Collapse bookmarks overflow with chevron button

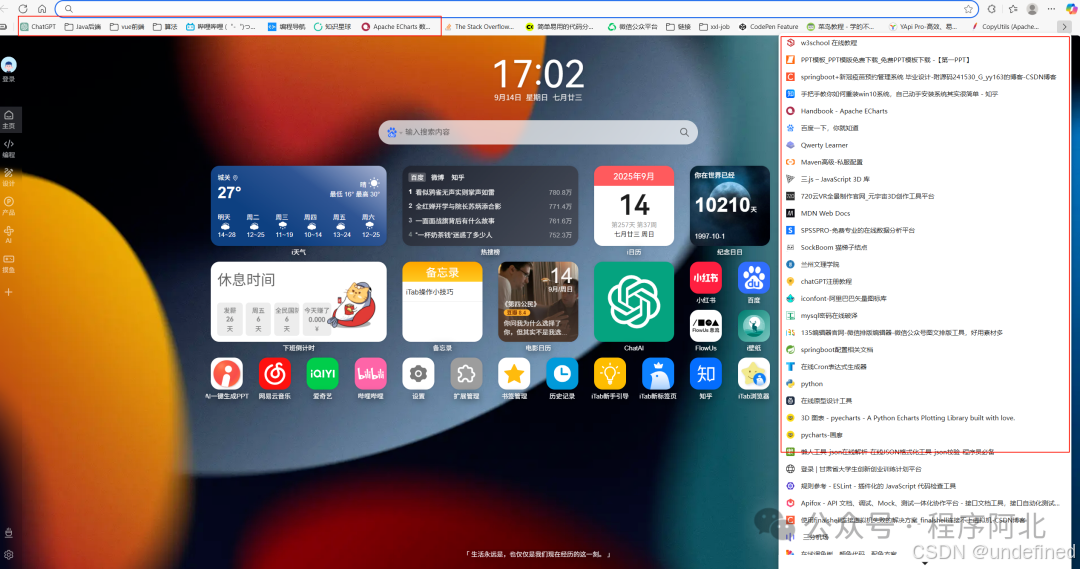tap(1064, 27)
